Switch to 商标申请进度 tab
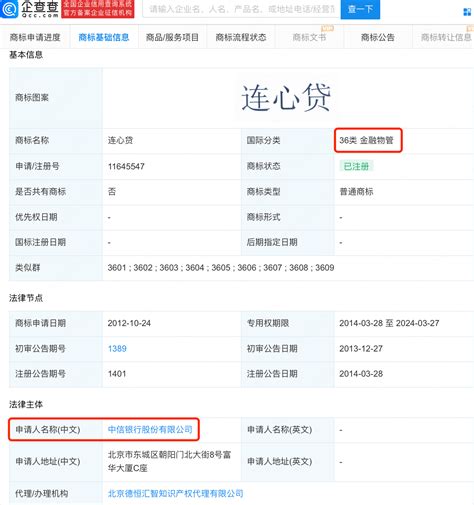The width and height of the screenshot is (474, 505). (35, 37)
